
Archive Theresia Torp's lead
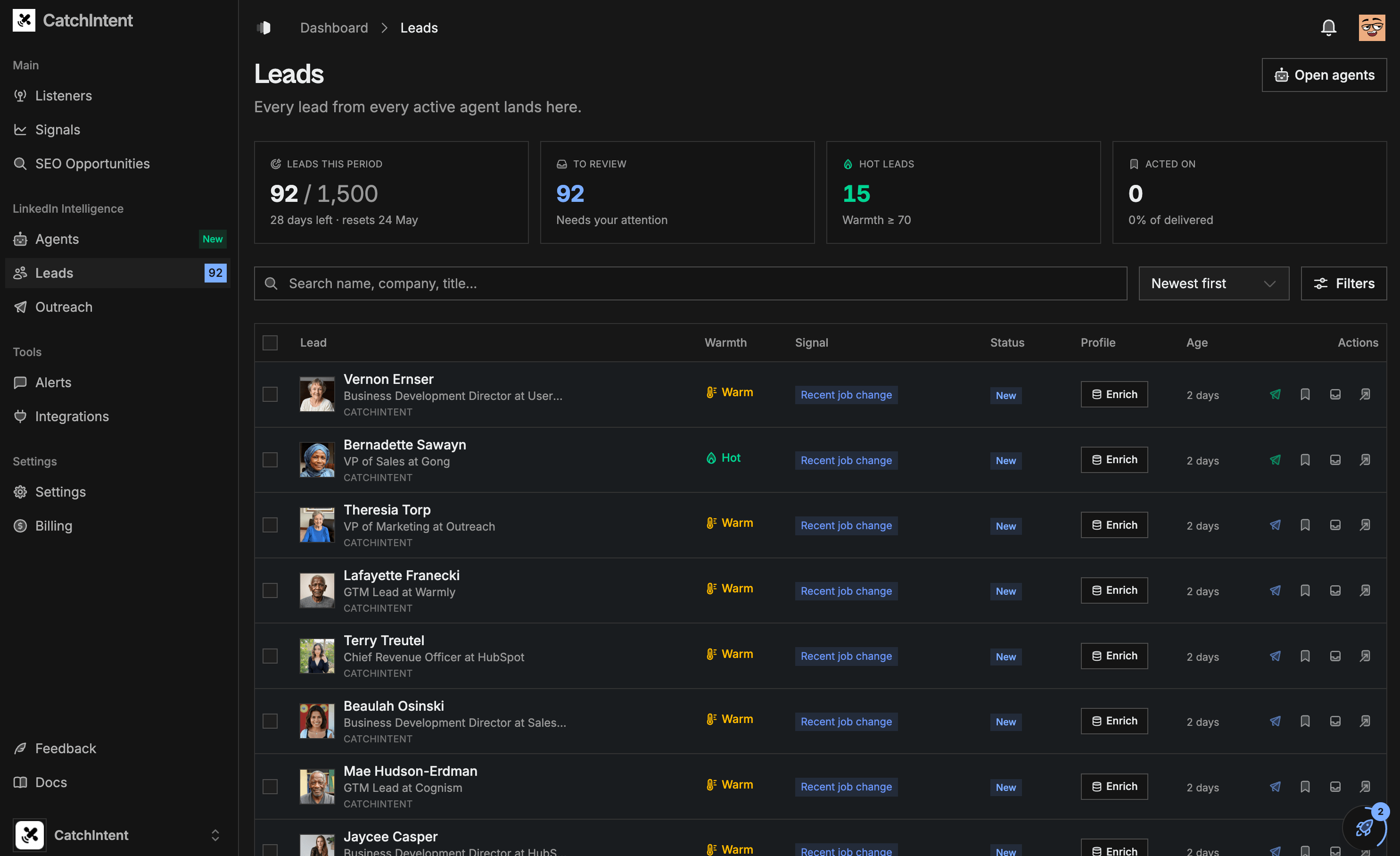point(1335,524)
